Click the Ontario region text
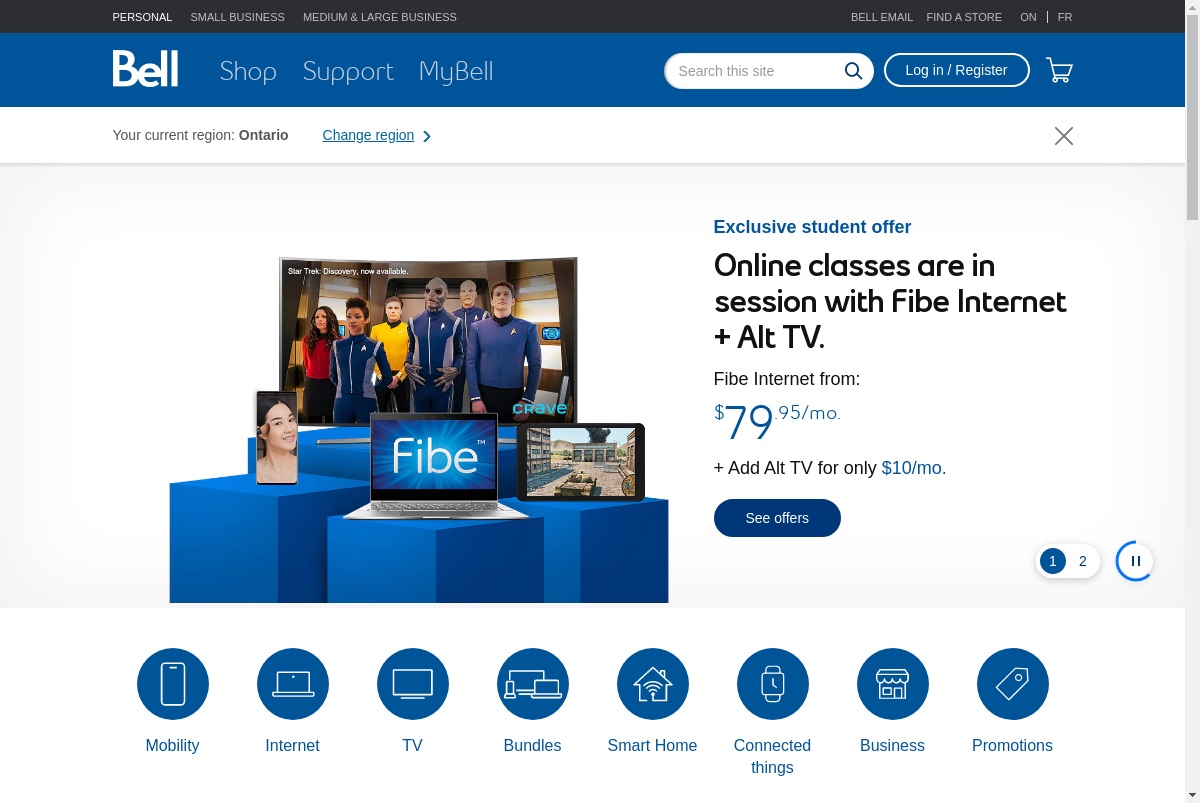The image size is (1200, 803). tap(263, 135)
